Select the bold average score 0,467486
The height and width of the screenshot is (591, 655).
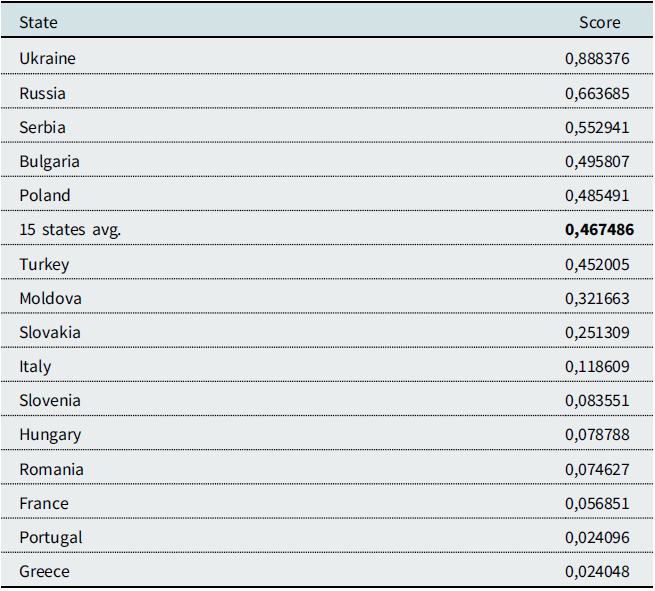tap(600, 230)
